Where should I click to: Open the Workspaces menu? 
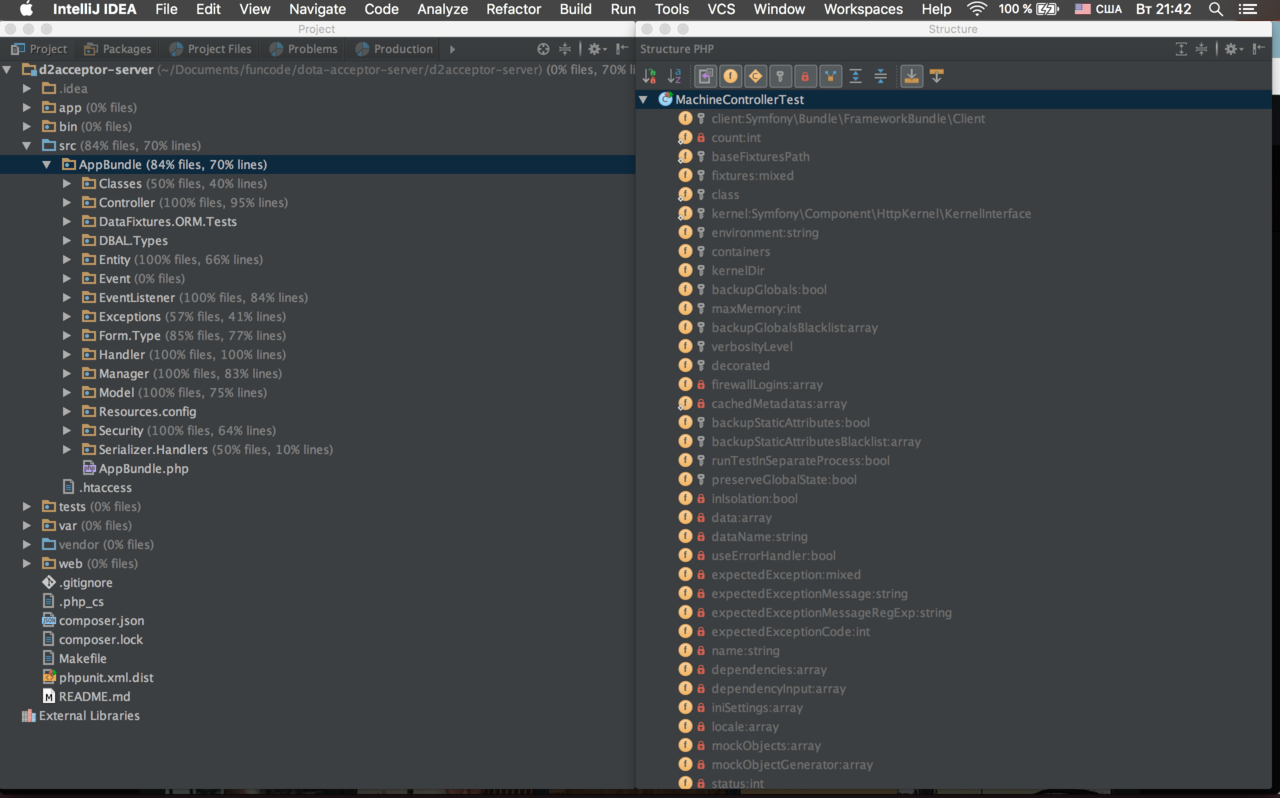[863, 9]
